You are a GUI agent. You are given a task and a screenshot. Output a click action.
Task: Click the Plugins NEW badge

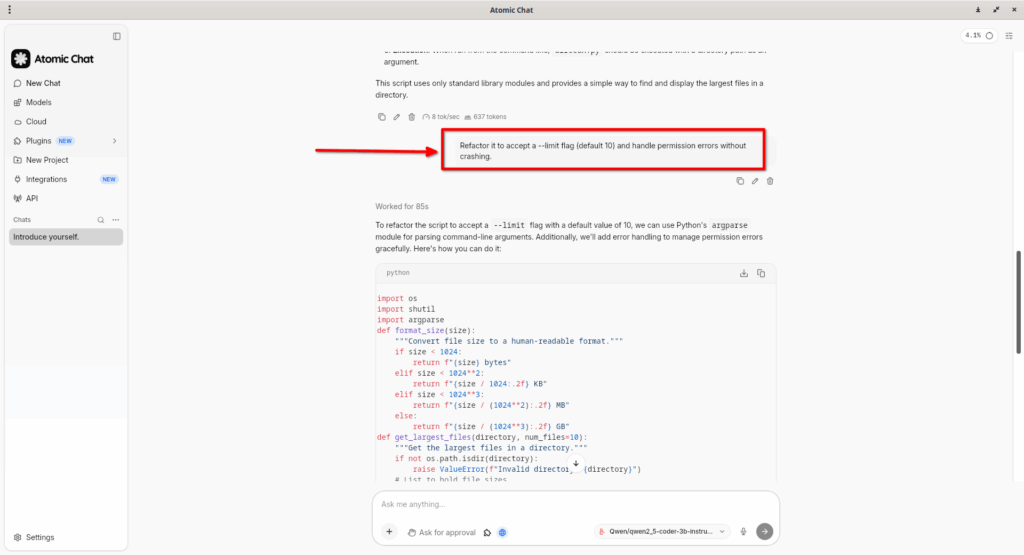65,141
